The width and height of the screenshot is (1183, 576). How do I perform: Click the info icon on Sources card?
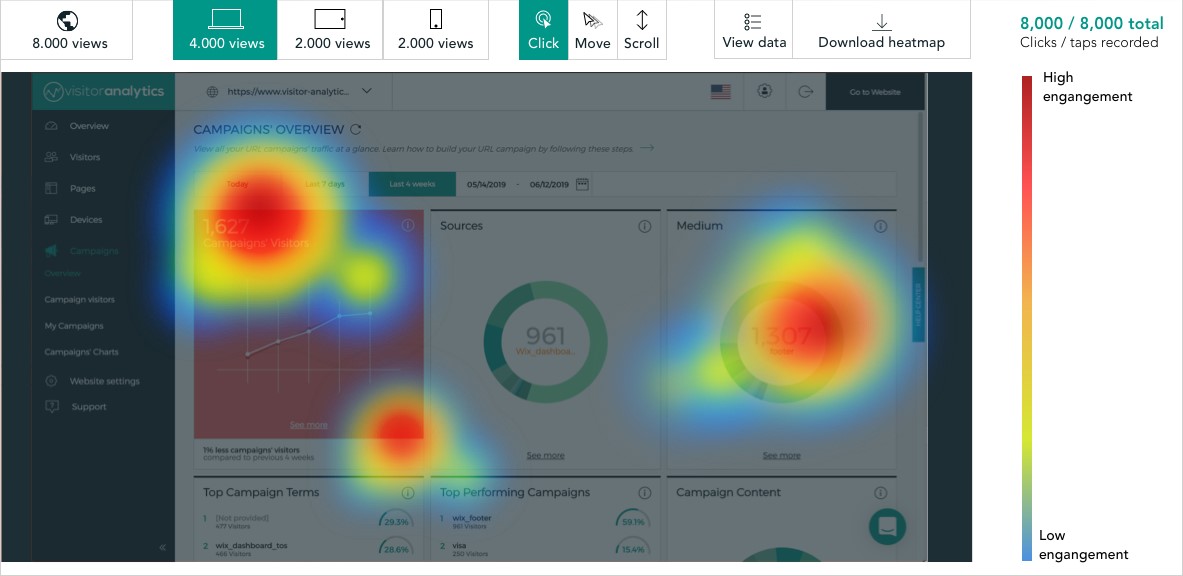click(644, 226)
